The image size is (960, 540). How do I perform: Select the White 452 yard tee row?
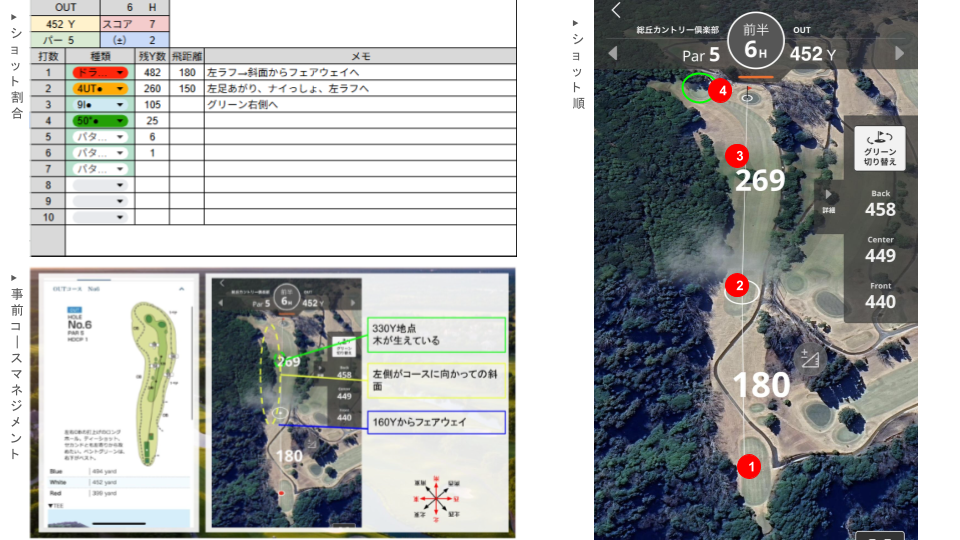115,481
